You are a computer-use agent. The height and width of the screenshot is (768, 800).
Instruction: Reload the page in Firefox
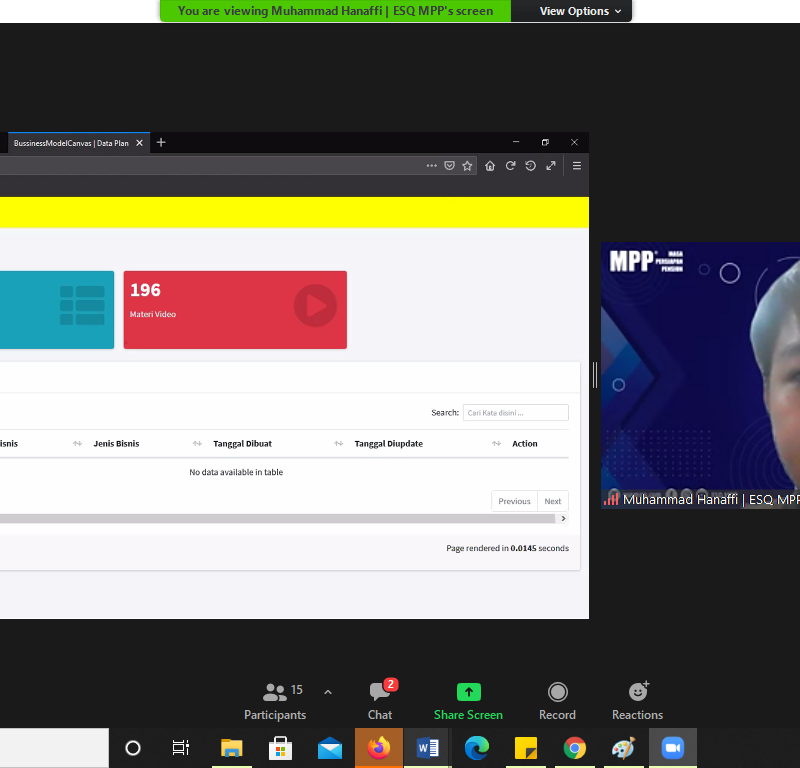[510, 166]
